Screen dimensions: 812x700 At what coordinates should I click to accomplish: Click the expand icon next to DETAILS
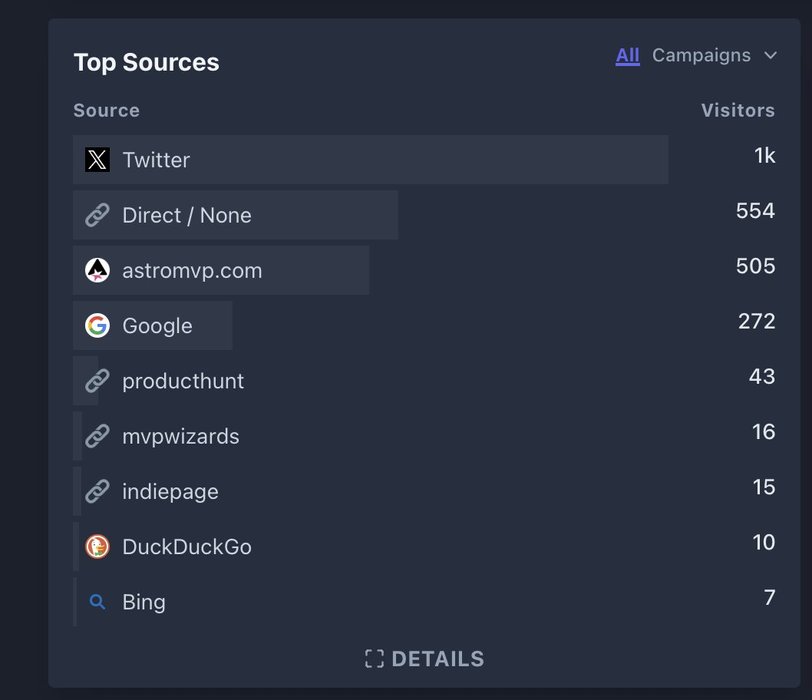coord(374,659)
